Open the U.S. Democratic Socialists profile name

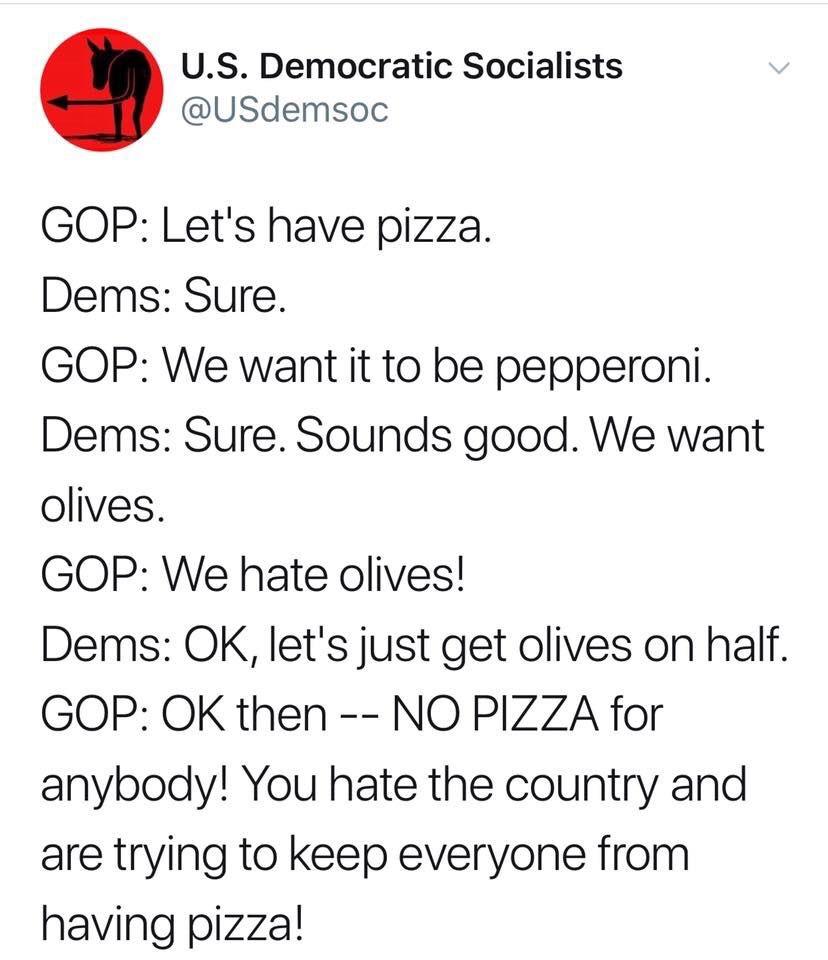pyautogui.click(x=401, y=66)
